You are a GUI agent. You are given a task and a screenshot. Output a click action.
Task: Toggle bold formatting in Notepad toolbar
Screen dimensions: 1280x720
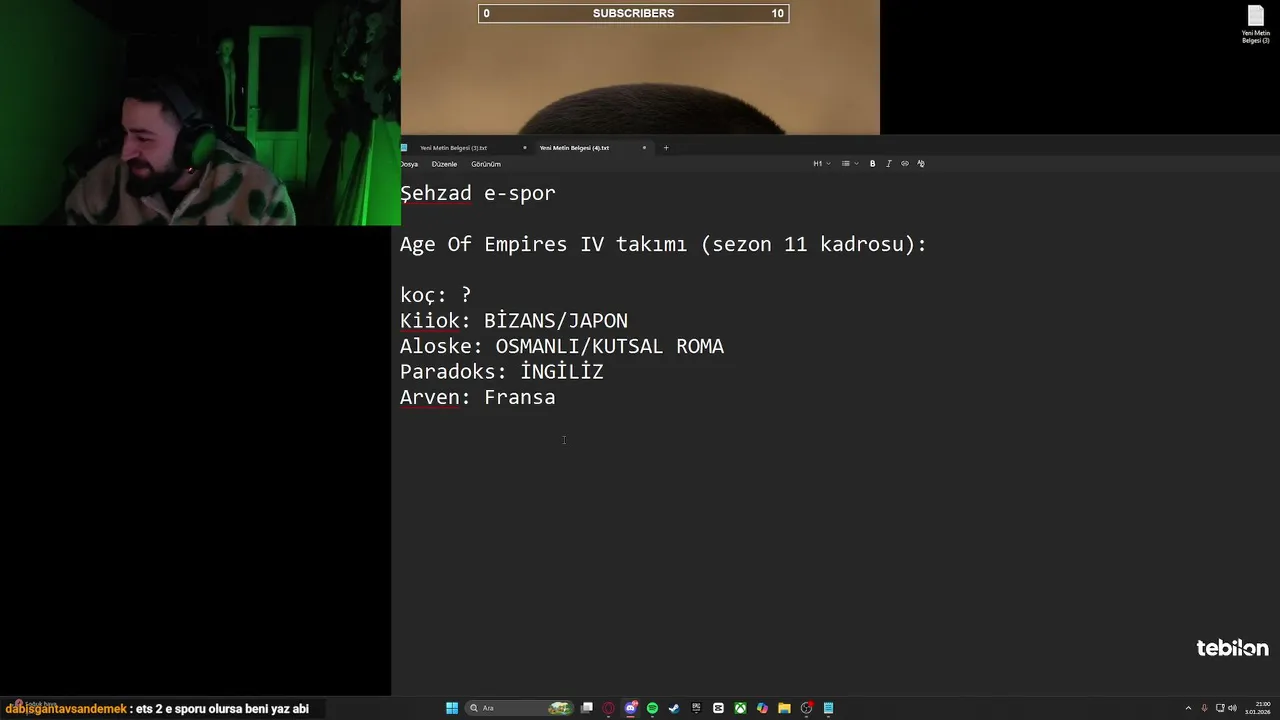872,163
